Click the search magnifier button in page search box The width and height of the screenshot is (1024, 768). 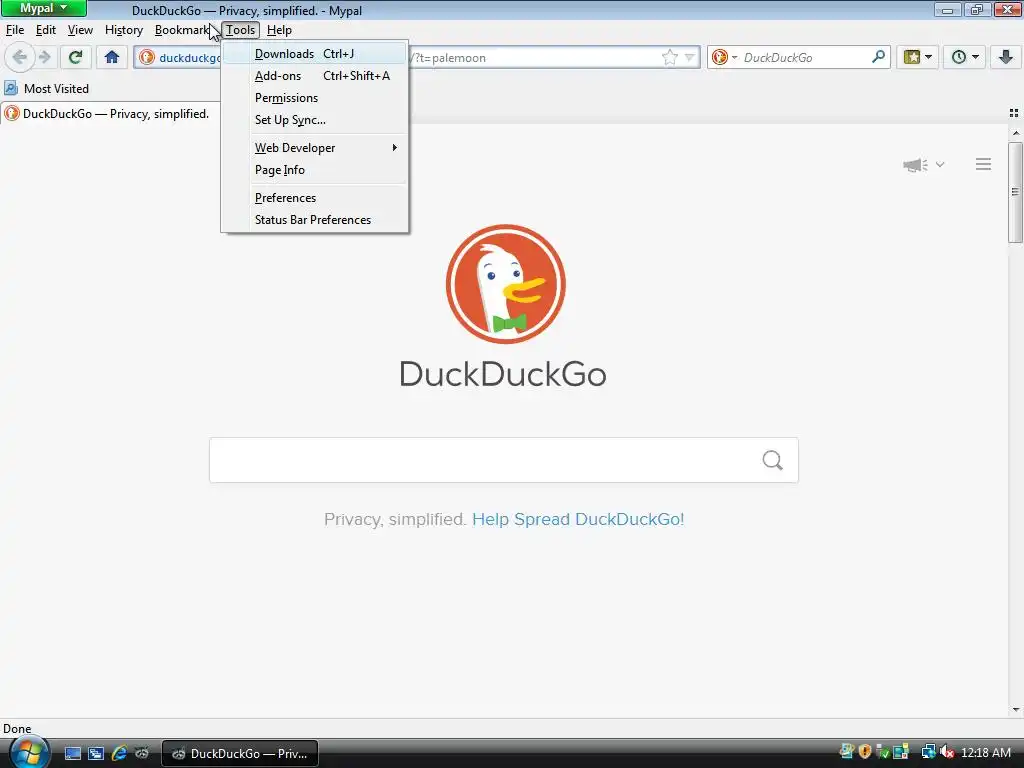point(773,460)
